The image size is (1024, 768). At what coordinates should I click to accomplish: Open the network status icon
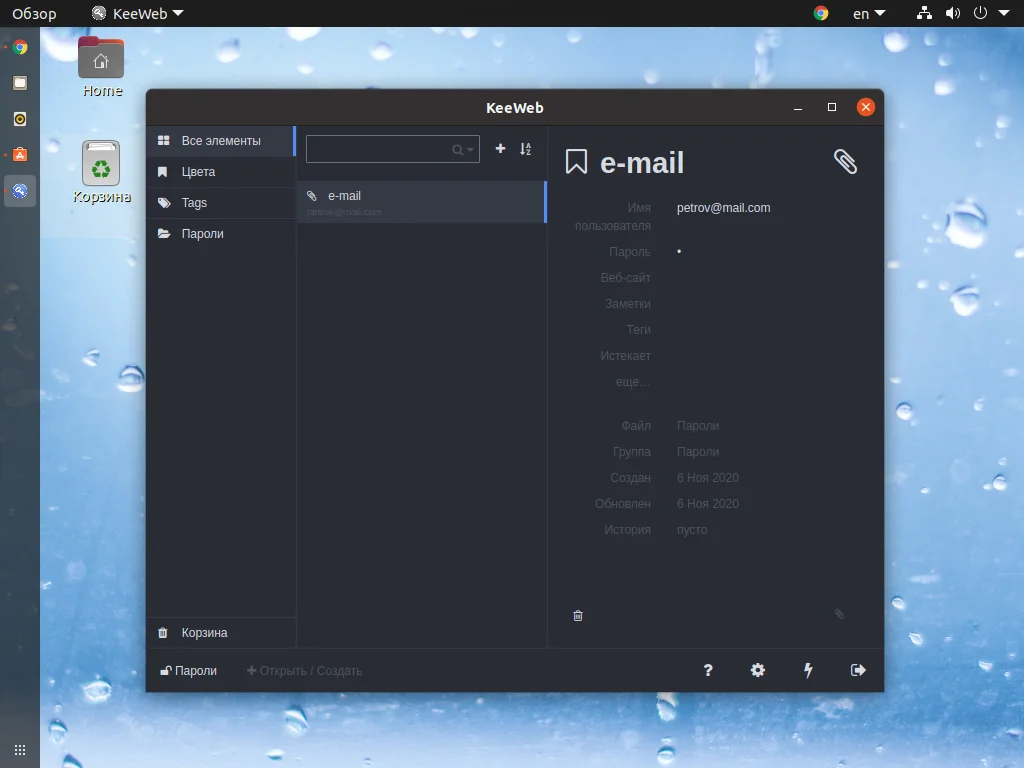924,13
